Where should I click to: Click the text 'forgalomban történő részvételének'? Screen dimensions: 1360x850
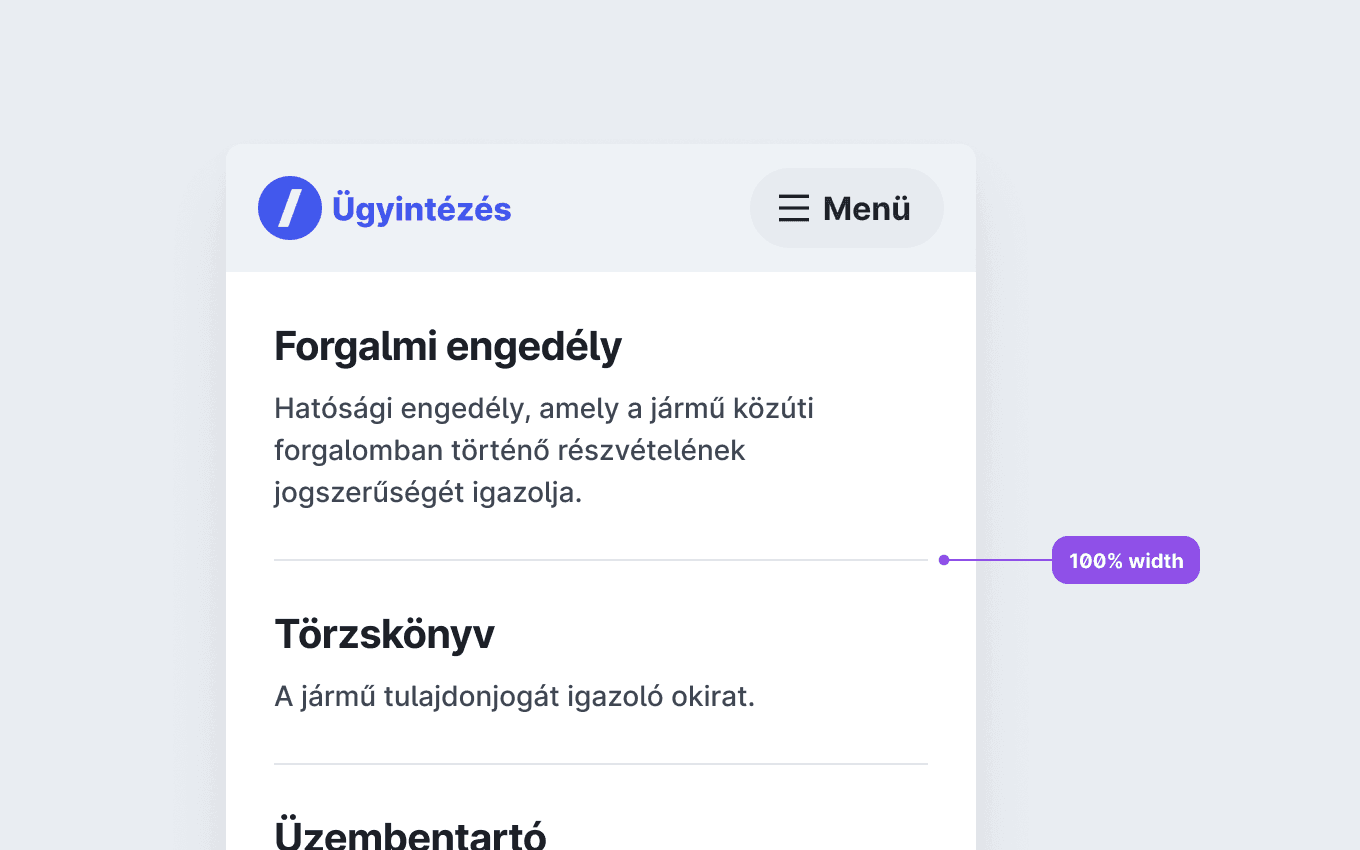click(510, 450)
